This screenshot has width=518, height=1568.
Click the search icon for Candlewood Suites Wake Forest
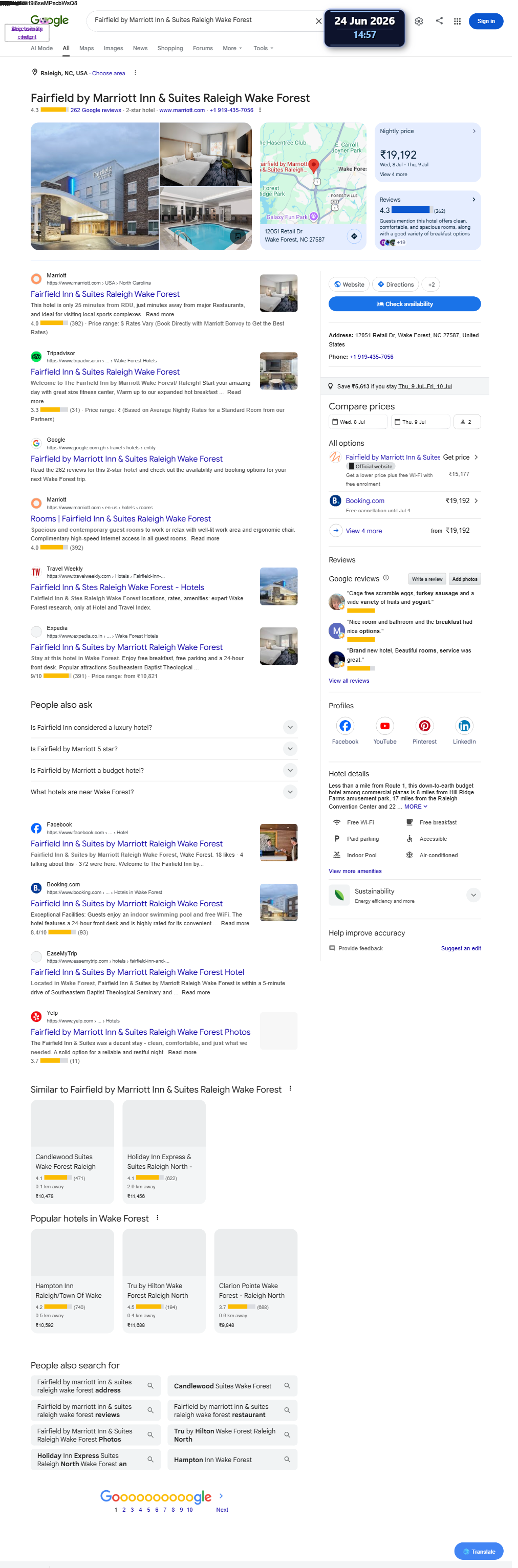287,1386
